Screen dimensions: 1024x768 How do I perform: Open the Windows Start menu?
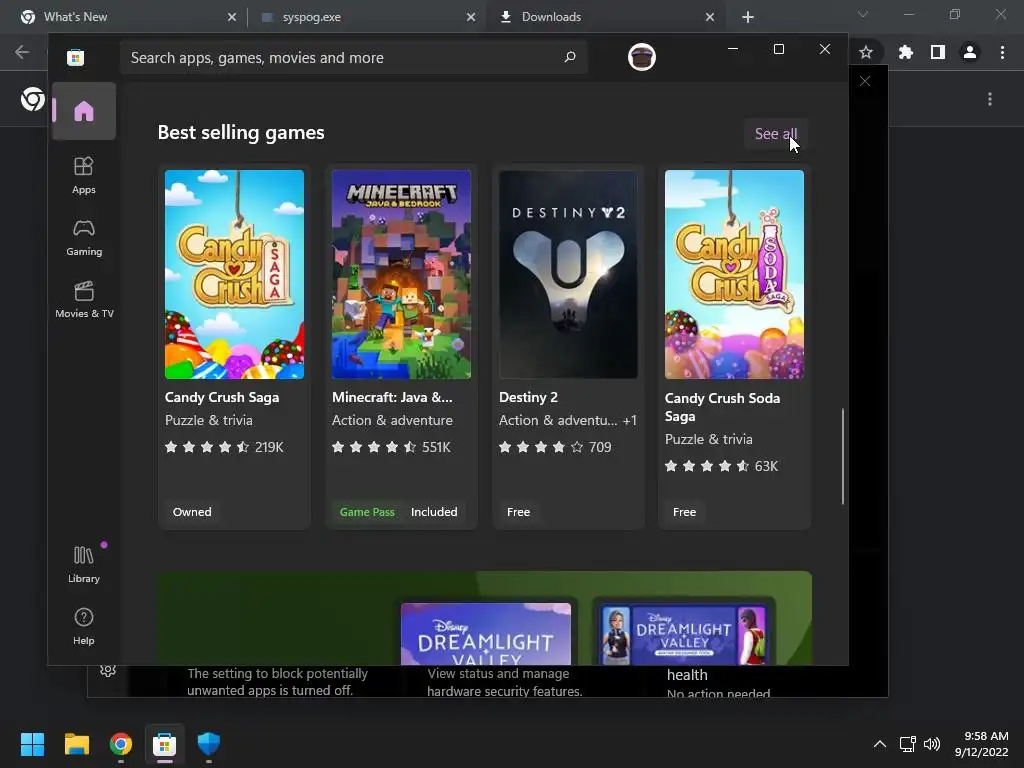(32, 744)
